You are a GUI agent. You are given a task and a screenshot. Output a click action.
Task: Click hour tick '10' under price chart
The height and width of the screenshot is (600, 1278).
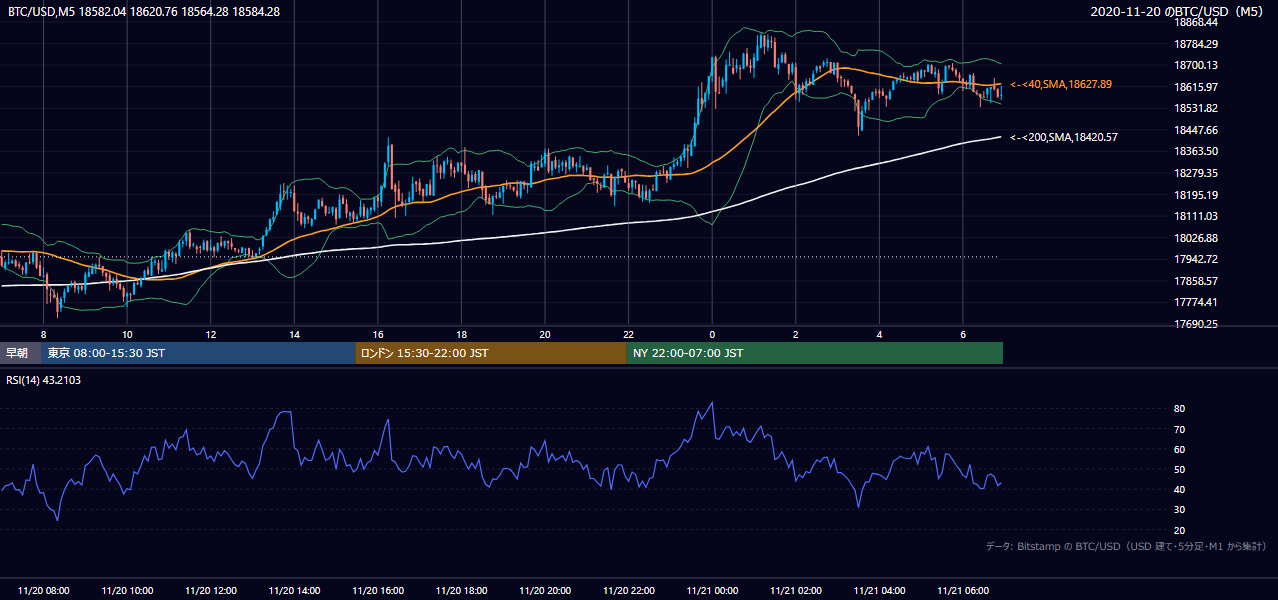pos(127,334)
